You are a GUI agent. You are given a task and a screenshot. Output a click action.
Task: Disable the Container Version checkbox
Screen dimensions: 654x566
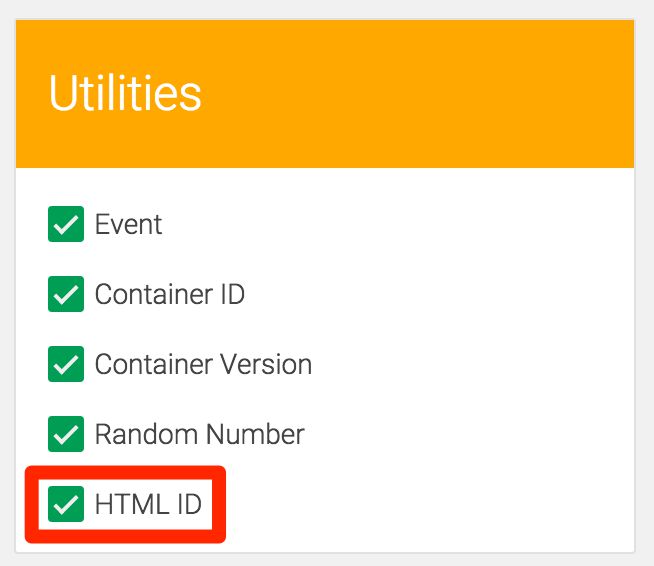tap(66, 364)
